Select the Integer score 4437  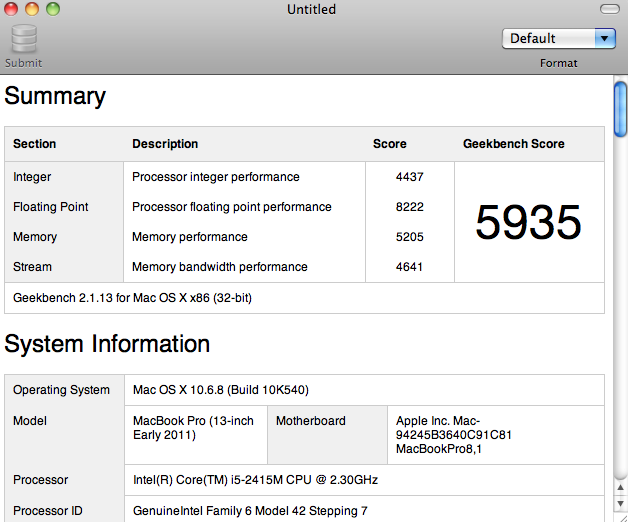click(409, 177)
